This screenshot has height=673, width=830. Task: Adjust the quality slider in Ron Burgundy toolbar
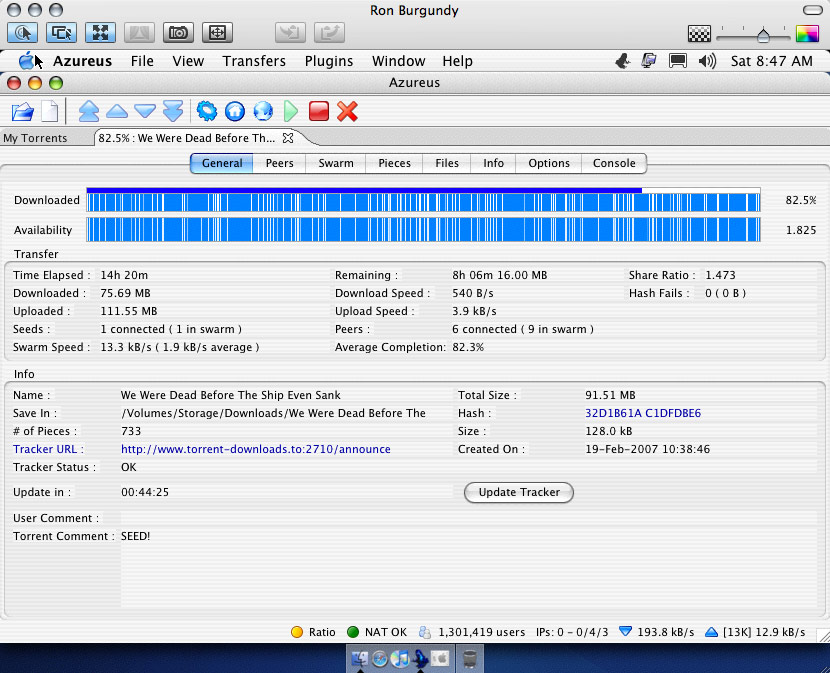(763, 35)
